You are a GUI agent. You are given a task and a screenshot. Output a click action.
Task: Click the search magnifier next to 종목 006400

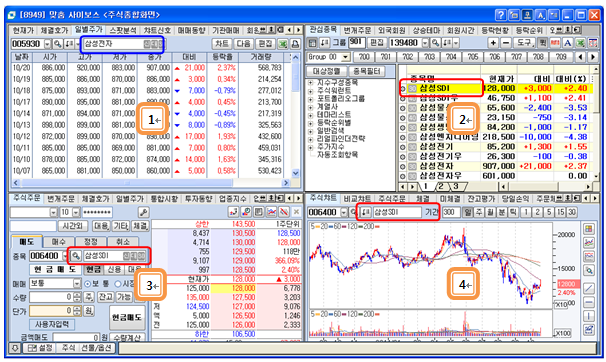pos(76,256)
